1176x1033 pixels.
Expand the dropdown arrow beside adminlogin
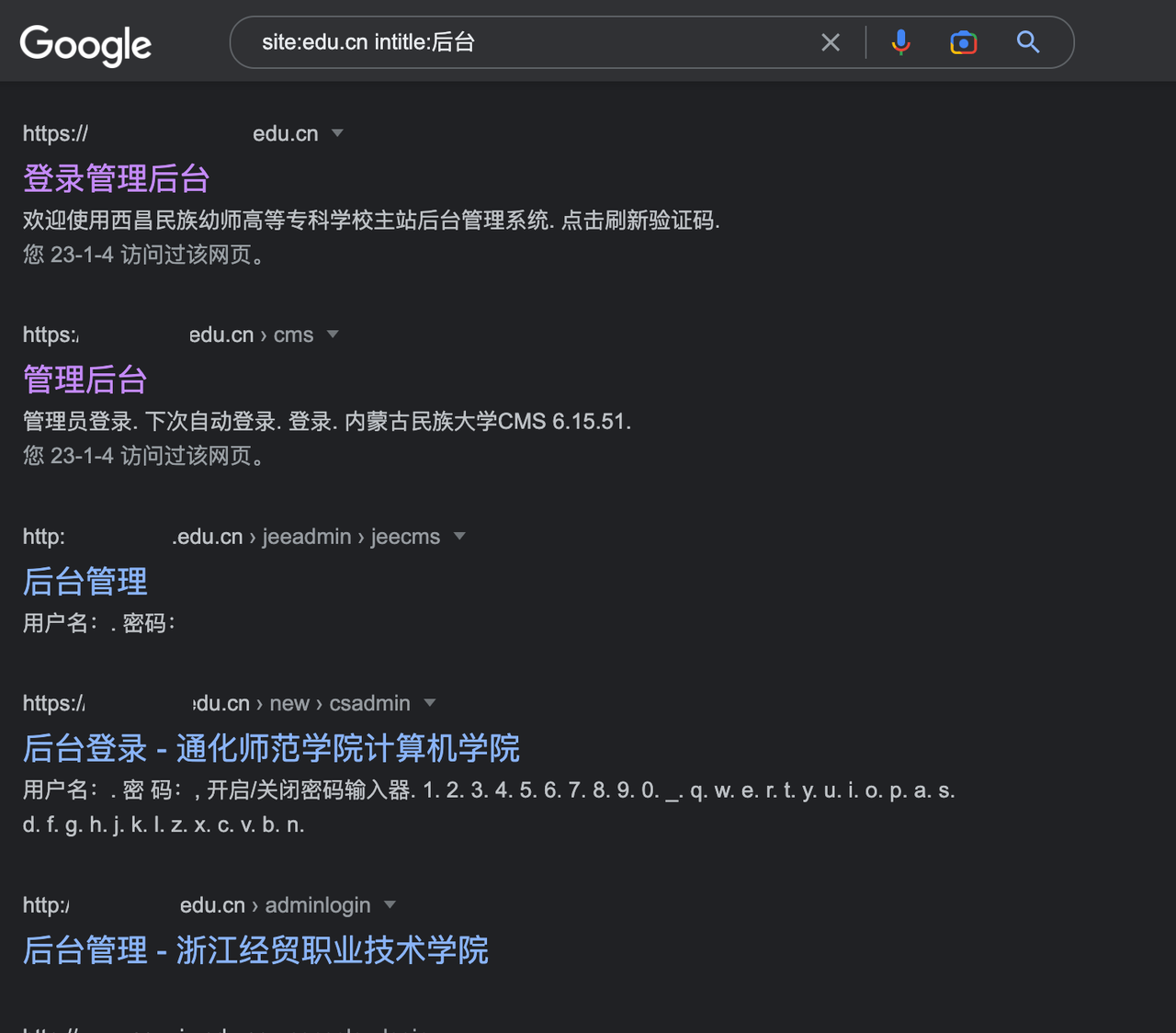point(390,905)
